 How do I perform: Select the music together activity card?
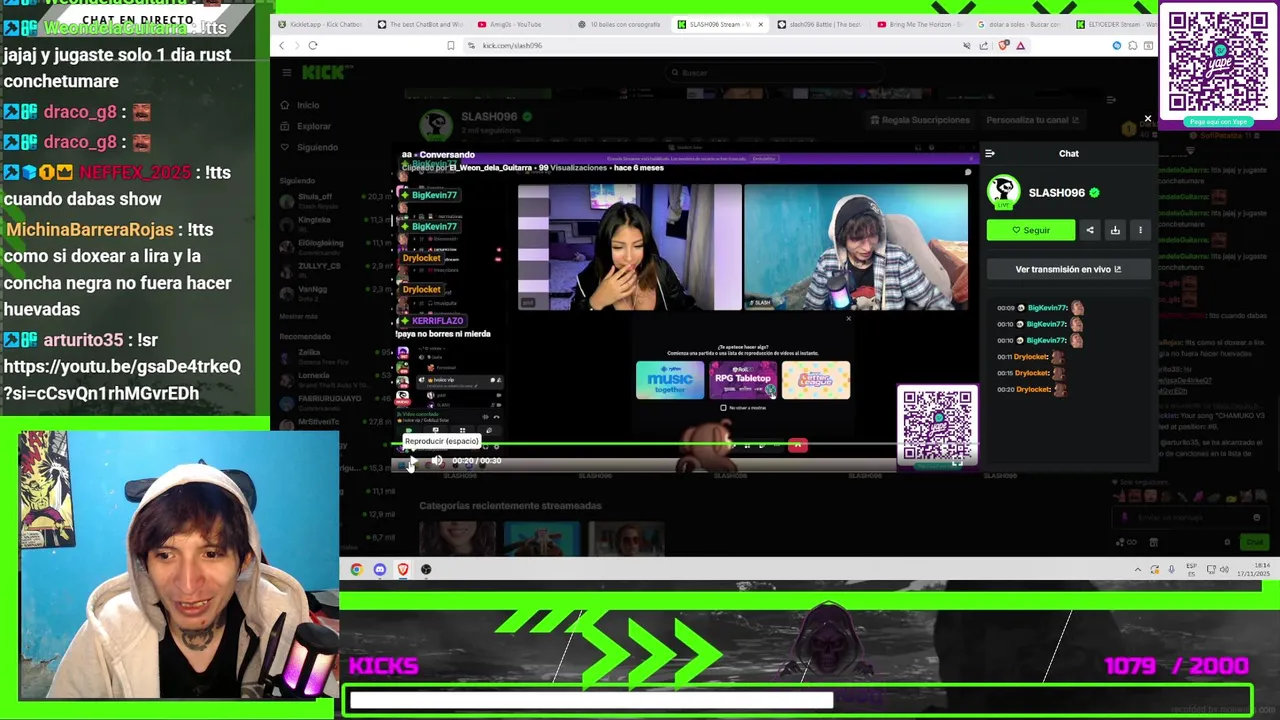[670, 380]
